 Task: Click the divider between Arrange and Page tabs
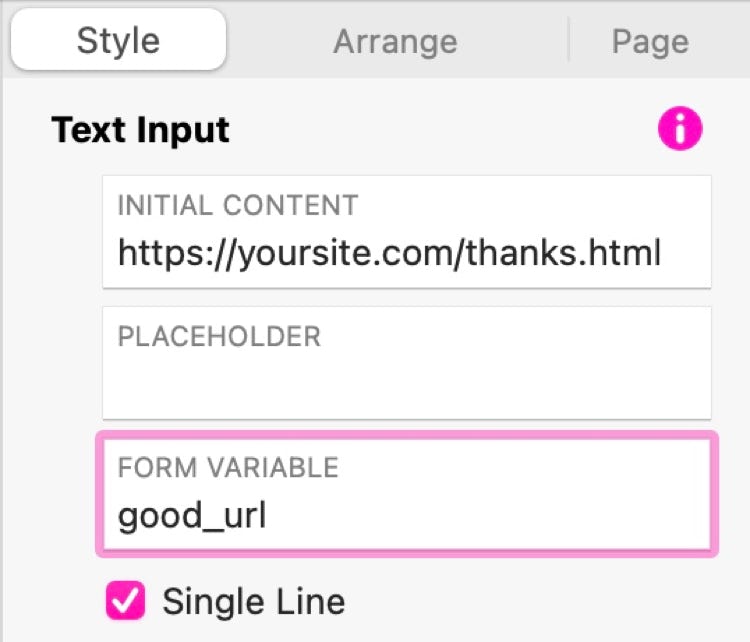(x=568, y=39)
